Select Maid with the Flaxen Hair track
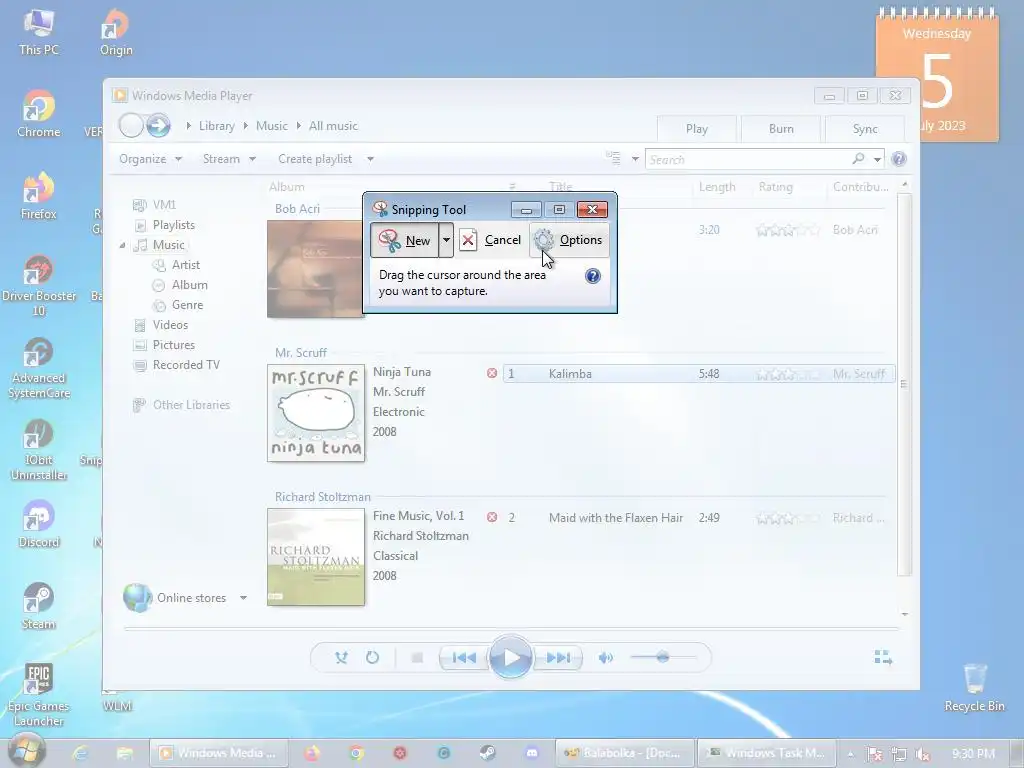The height and width of the screenshot is (768, 1024). pos(616,518)
